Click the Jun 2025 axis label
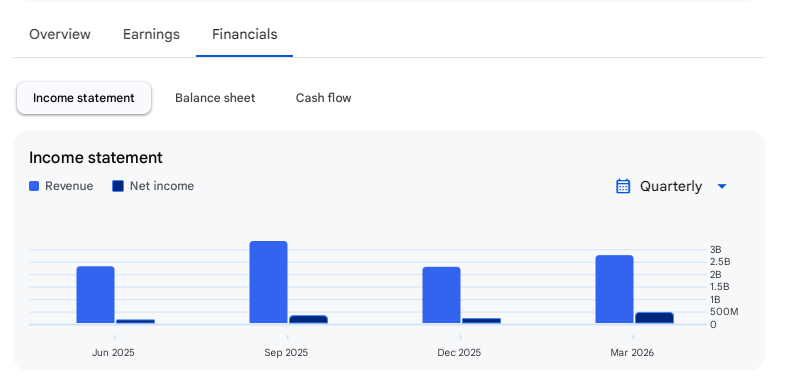The height and width of the screenshot is (389, 787). [113, 353]
